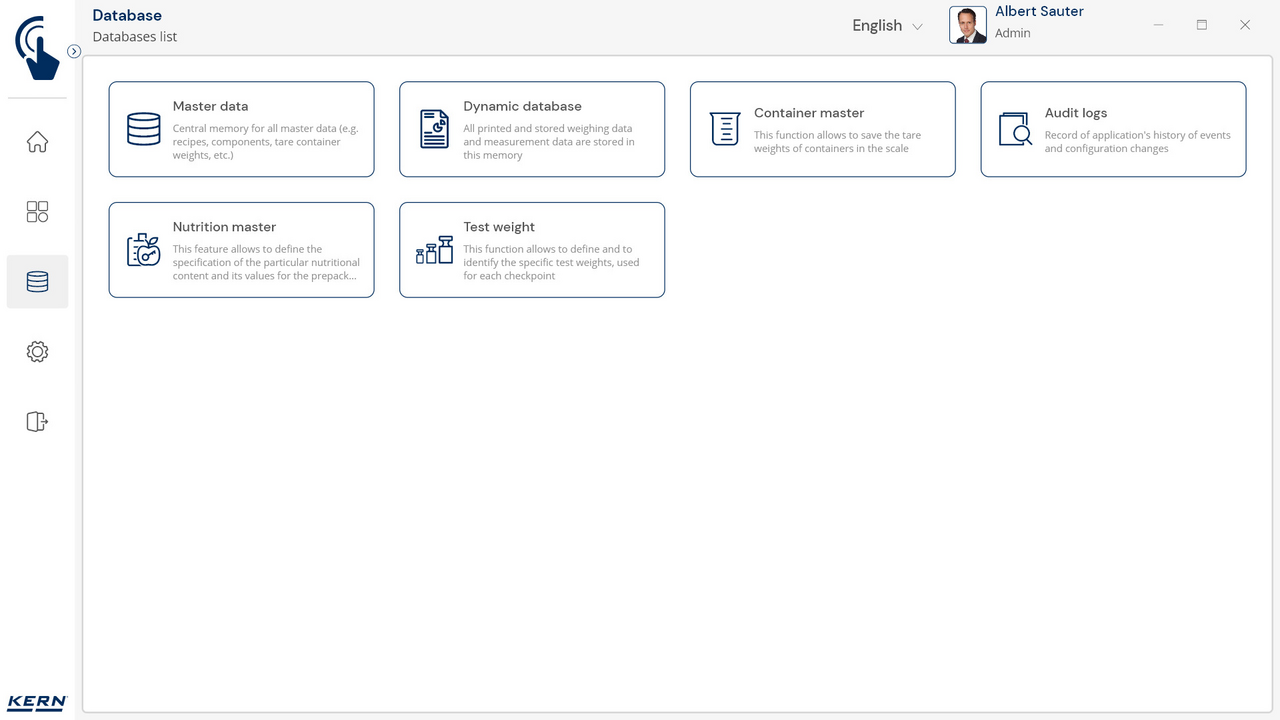Open the English language dropdown

pos(877,26)
